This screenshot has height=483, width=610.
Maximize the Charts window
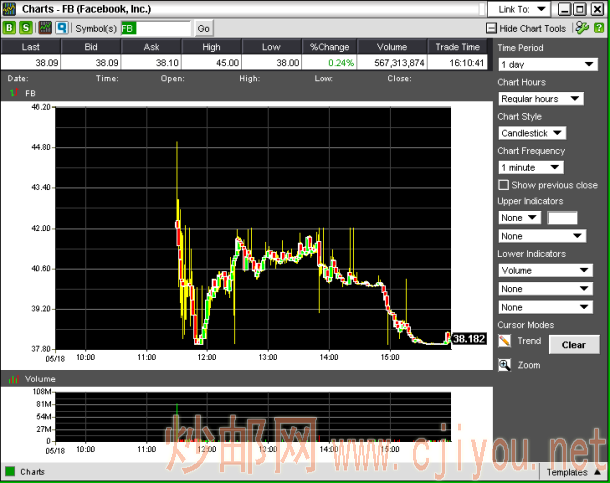(x=580, y=9)
